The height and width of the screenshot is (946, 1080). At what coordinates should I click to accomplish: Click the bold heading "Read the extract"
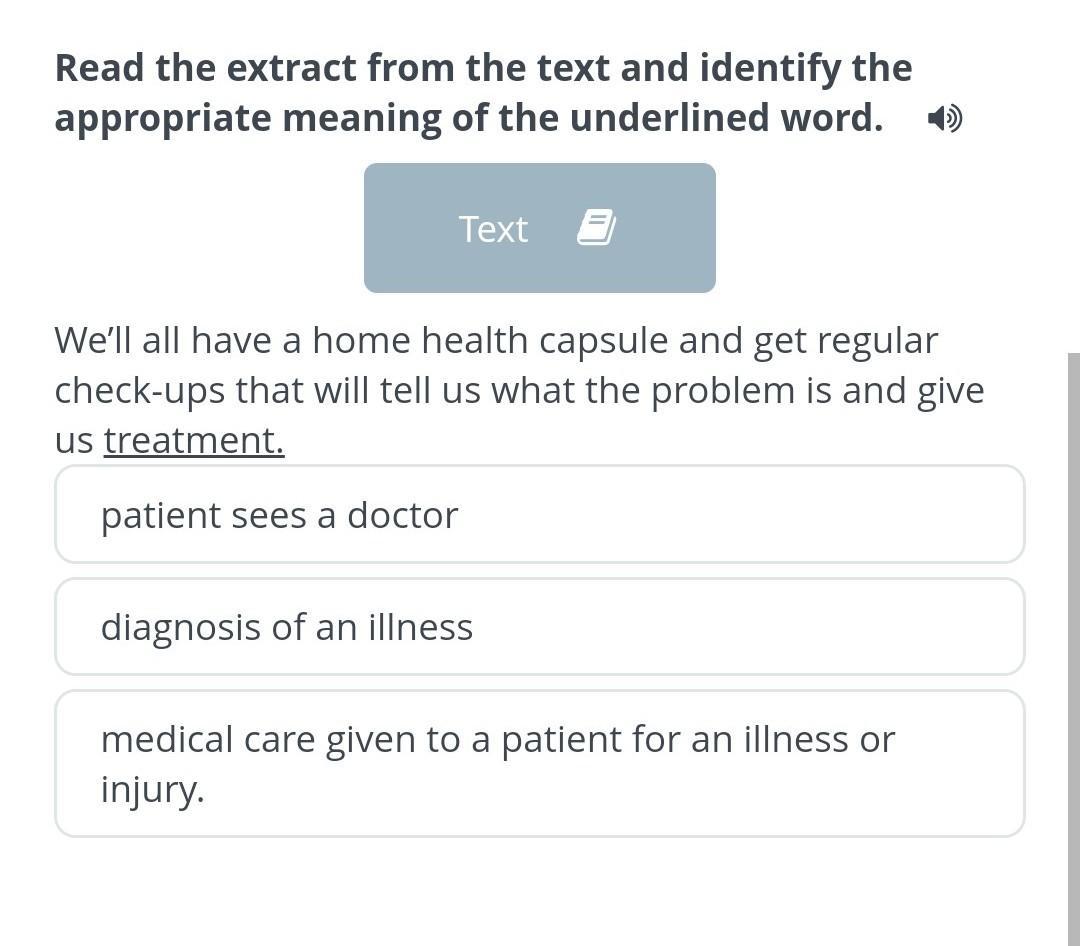[205, 68]
